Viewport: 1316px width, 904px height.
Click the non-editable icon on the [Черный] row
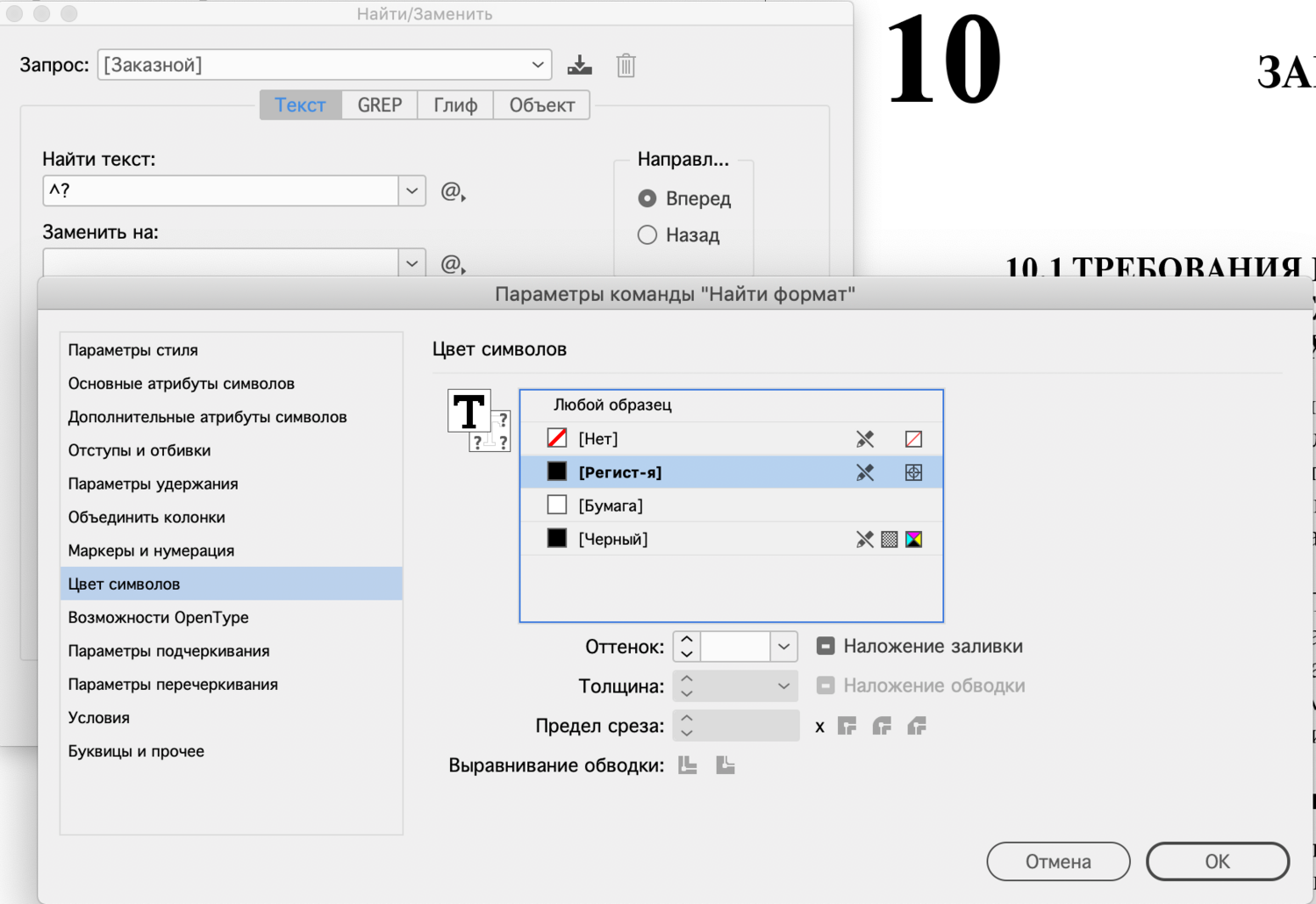coord(865,539)
